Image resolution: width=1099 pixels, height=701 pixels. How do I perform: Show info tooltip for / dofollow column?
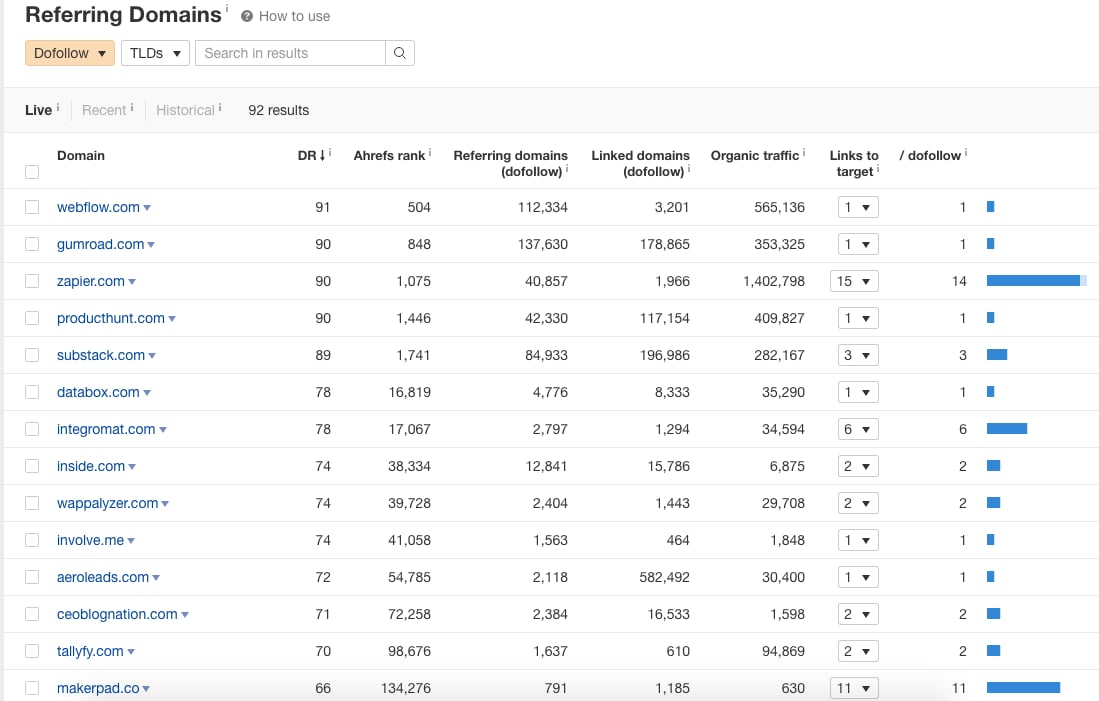966,152
